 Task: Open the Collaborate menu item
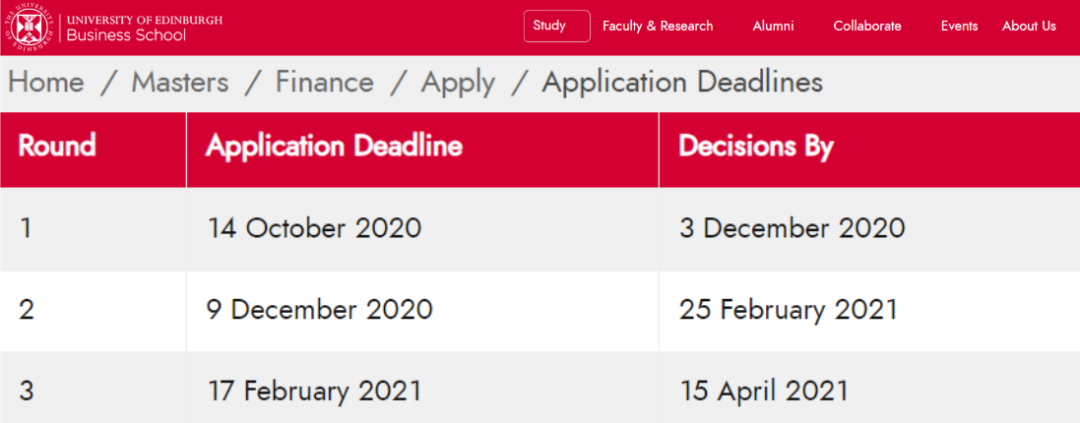point(867,26)
